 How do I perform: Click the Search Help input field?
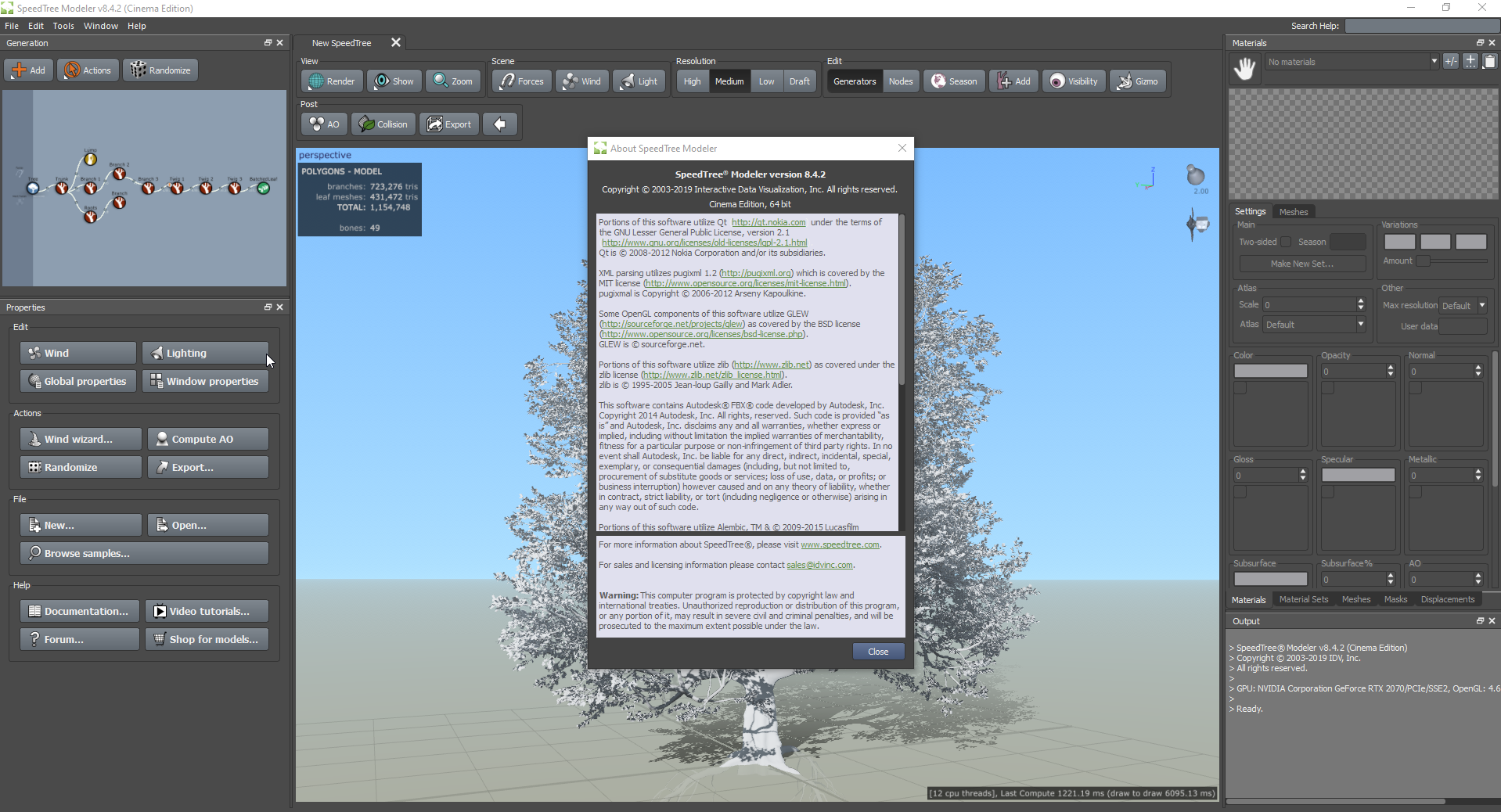1421,26
